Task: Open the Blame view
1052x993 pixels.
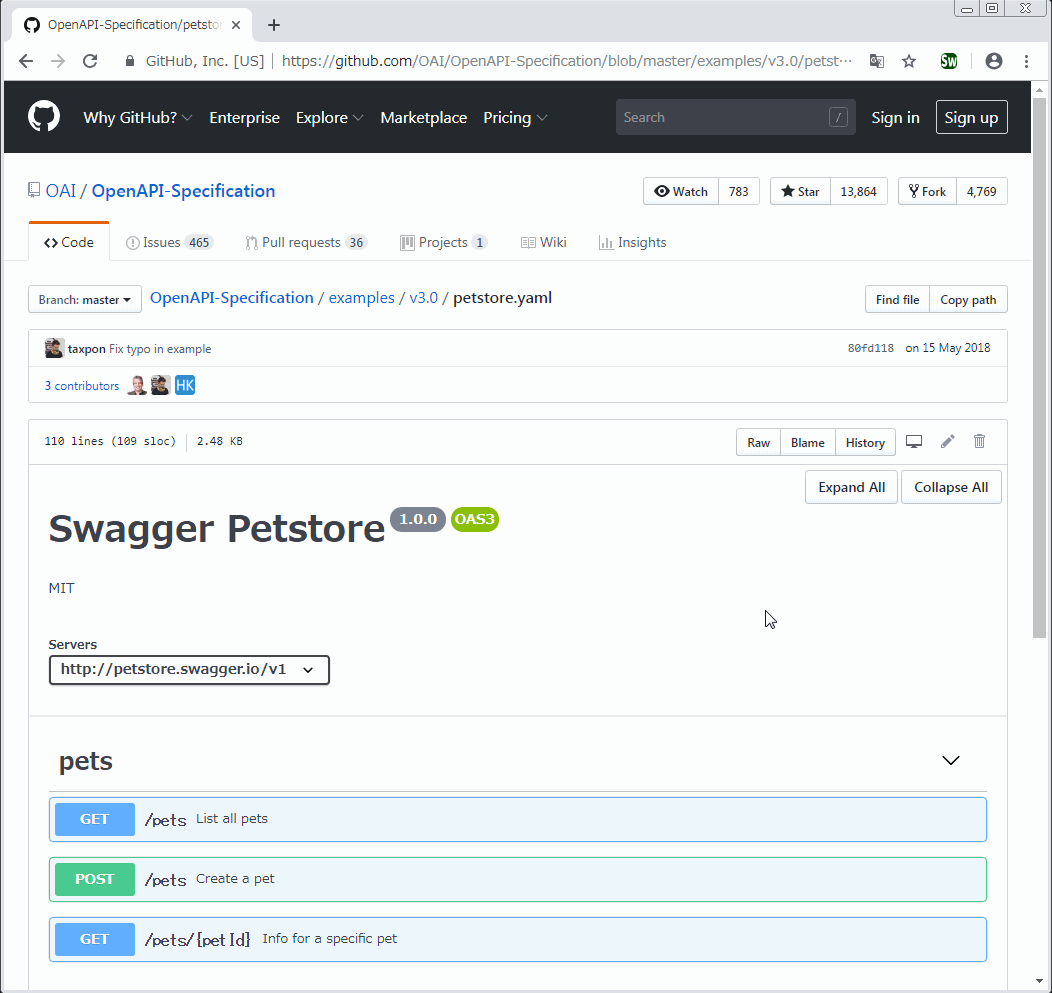Action: [808, 442]
